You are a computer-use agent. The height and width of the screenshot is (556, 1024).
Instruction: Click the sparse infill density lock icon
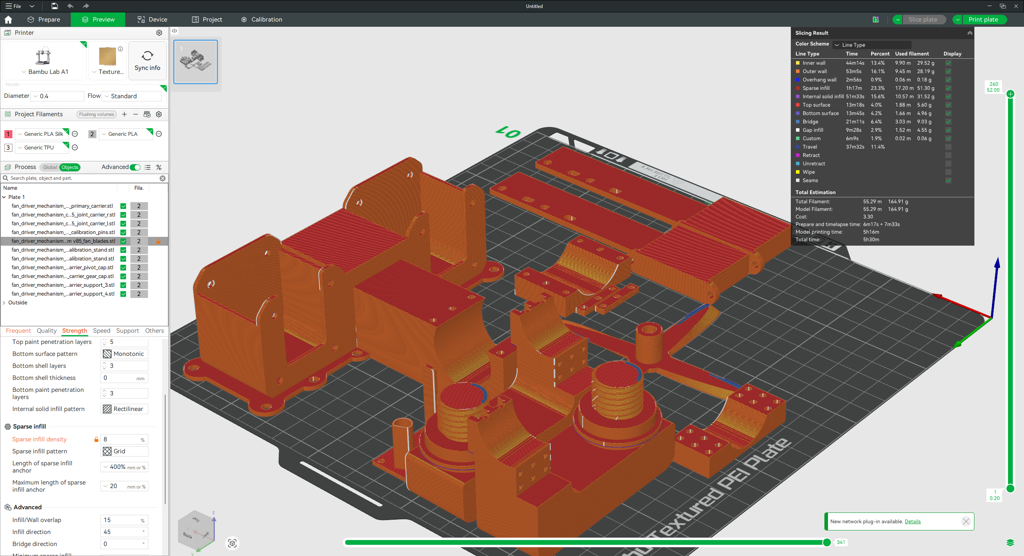pyautogui.click(x=96, y=440)
